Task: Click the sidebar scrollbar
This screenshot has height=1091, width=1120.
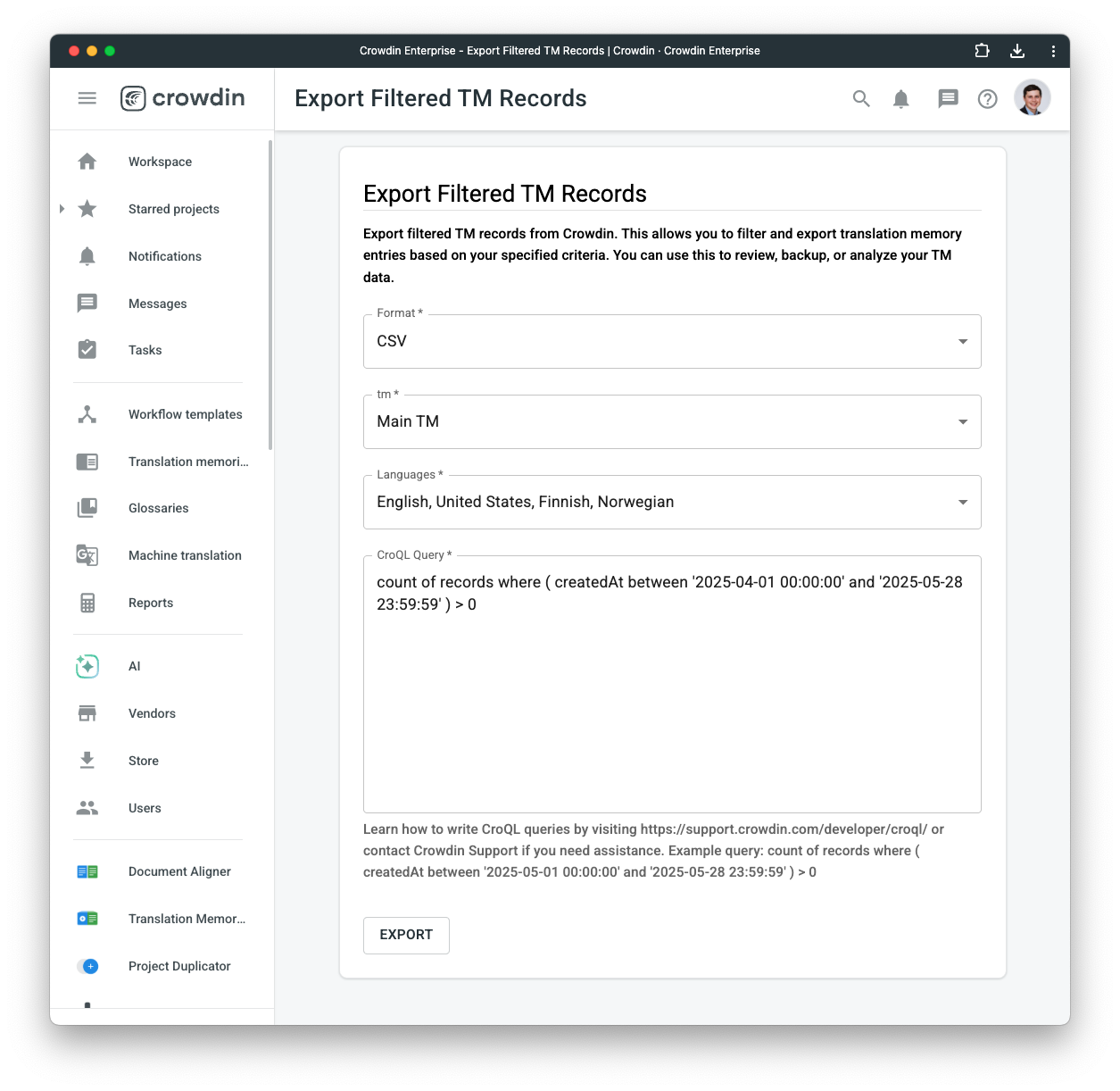Action: pyautogui.click(x=270, y=295)
